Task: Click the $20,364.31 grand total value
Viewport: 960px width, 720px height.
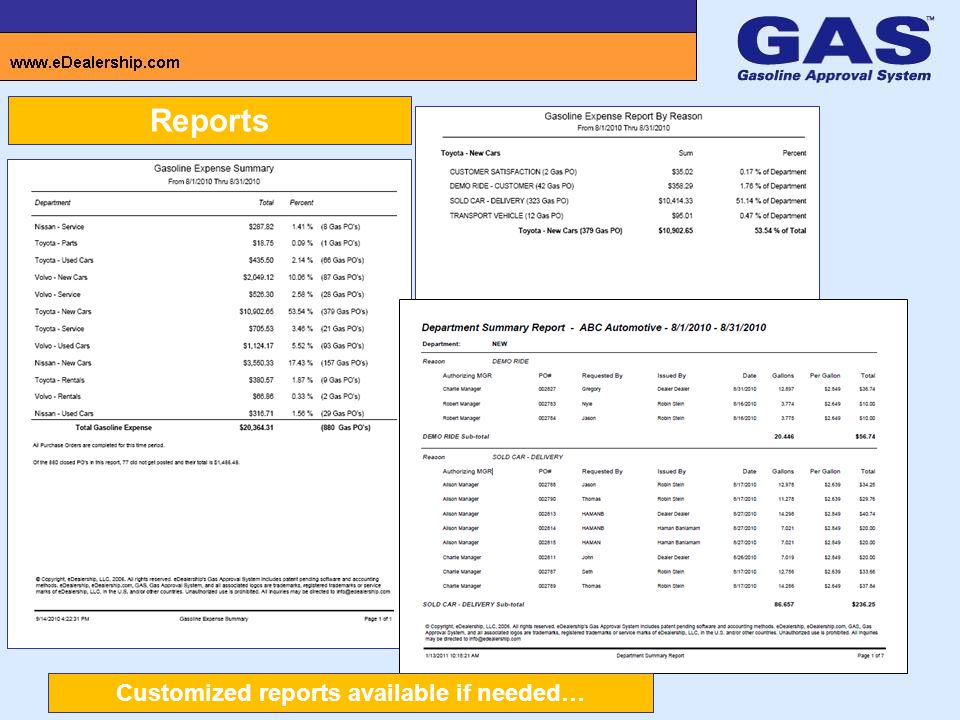Action: point(256,427)
